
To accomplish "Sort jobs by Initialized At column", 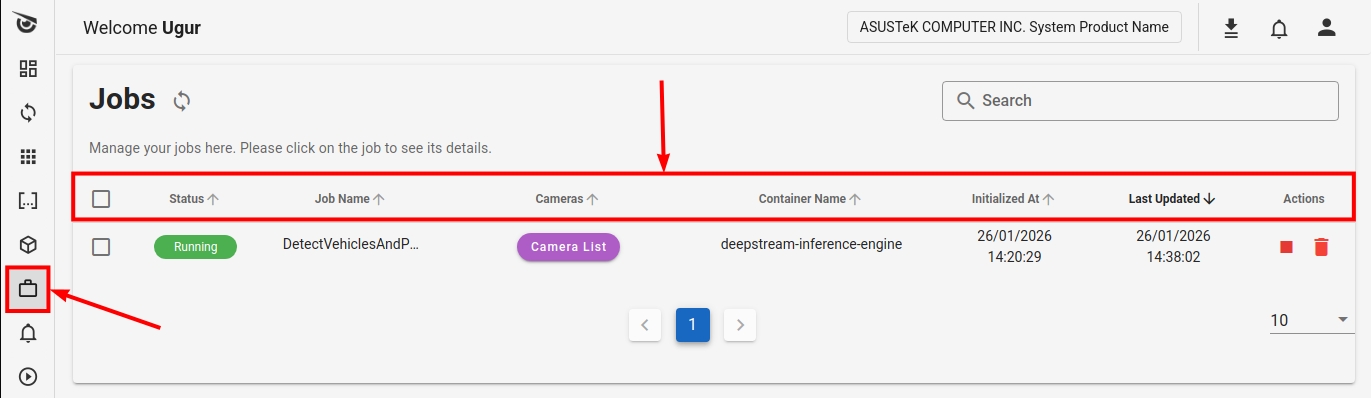I will click(x=1013, y=199).
